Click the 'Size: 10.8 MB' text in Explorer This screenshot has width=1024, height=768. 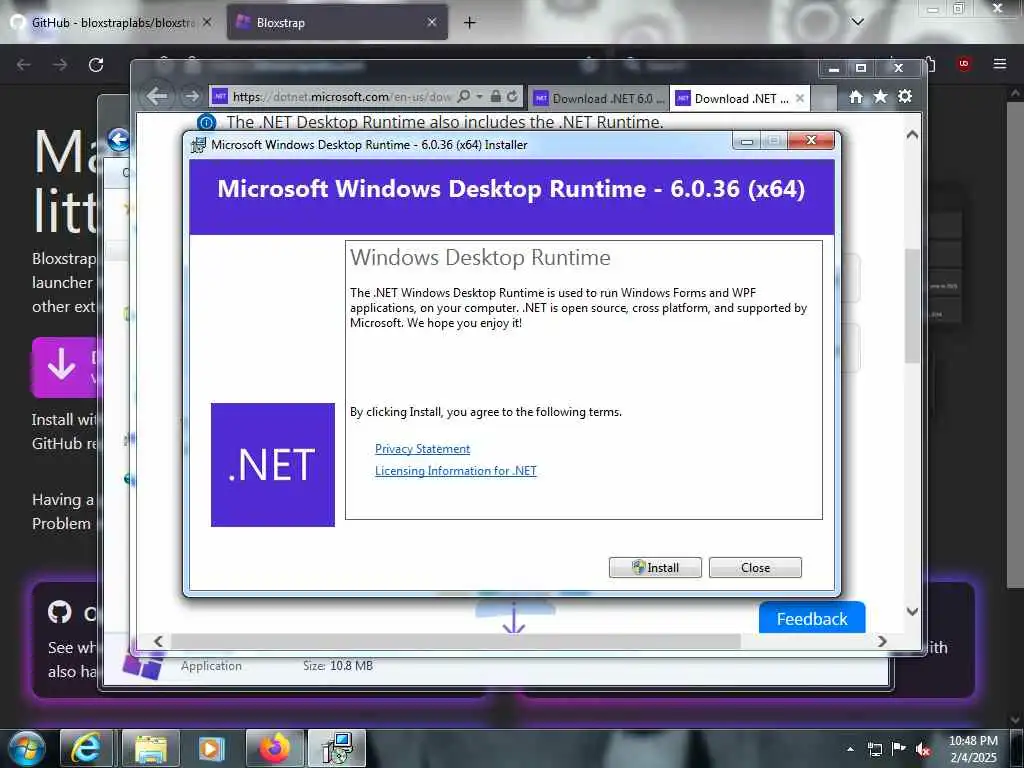(338, 665)
